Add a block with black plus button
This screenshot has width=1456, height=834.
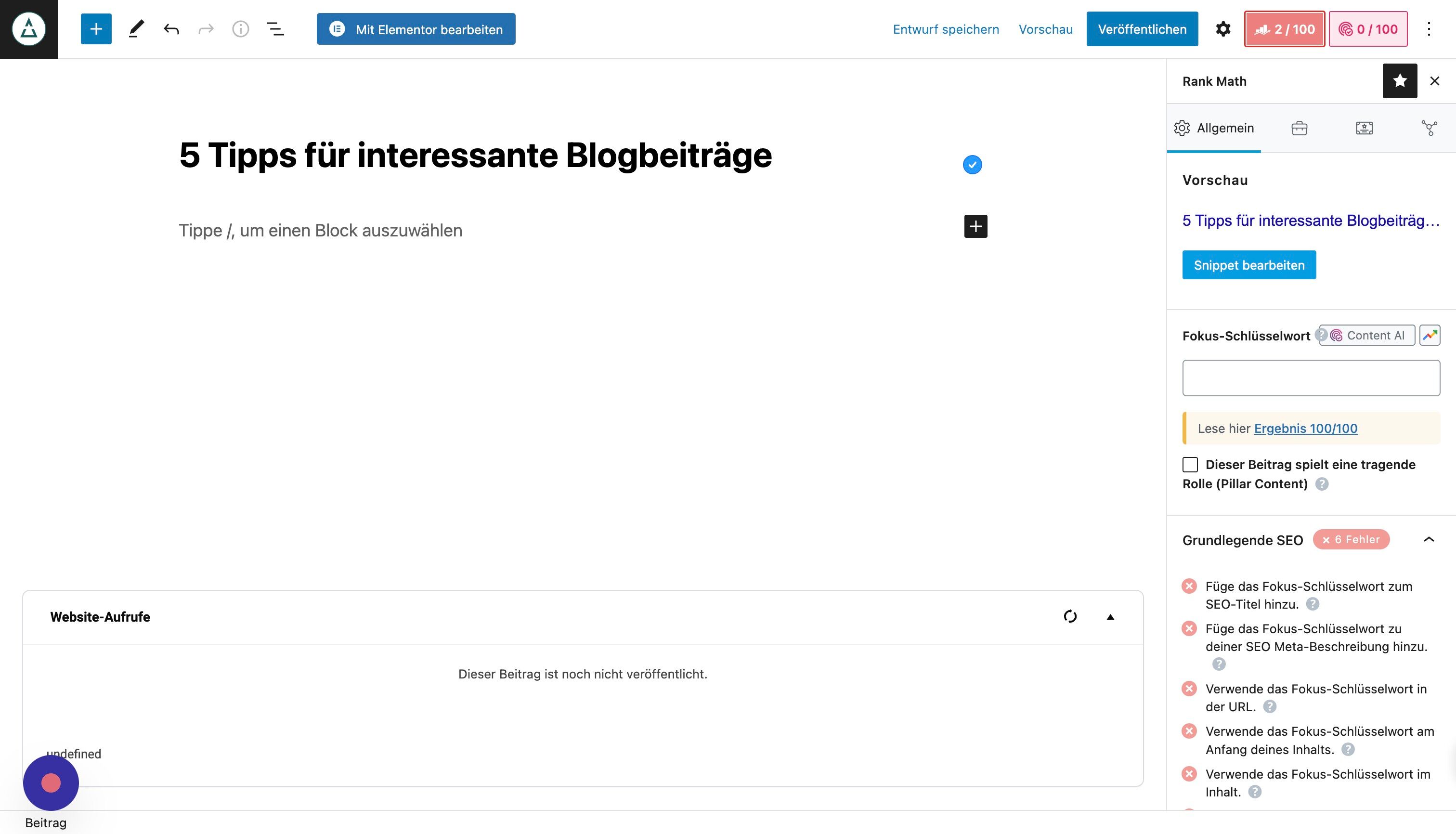coord(975,226)
